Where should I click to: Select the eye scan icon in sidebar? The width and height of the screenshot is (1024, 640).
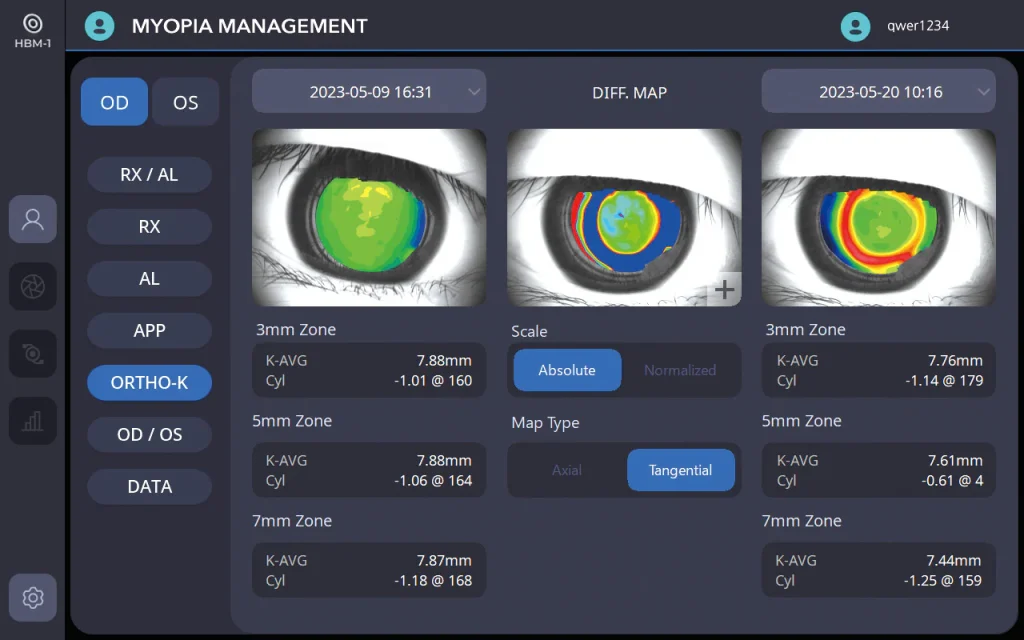point(33,354)
